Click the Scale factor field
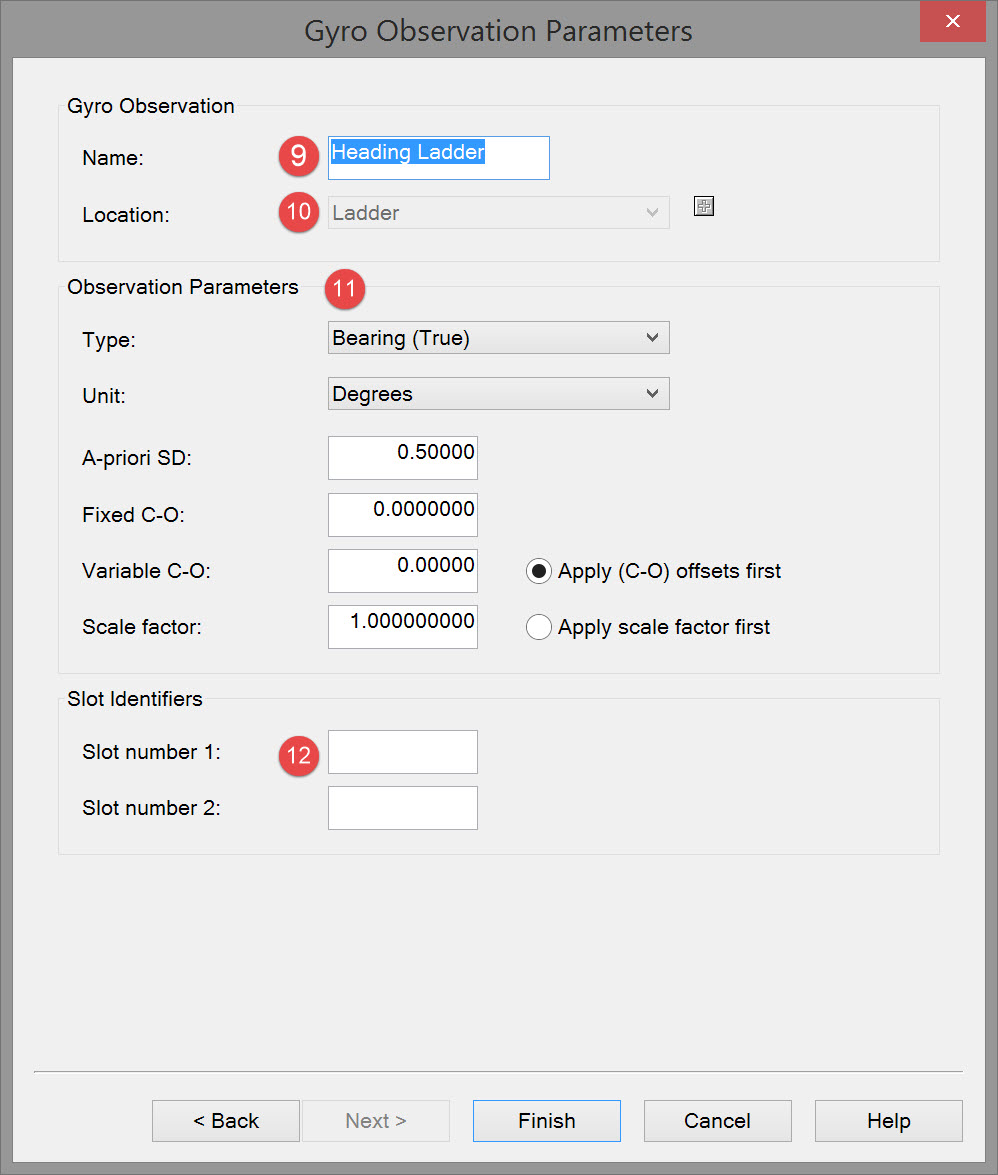Viewport: 998px width, 1175px height. click(x=402, y=626)
